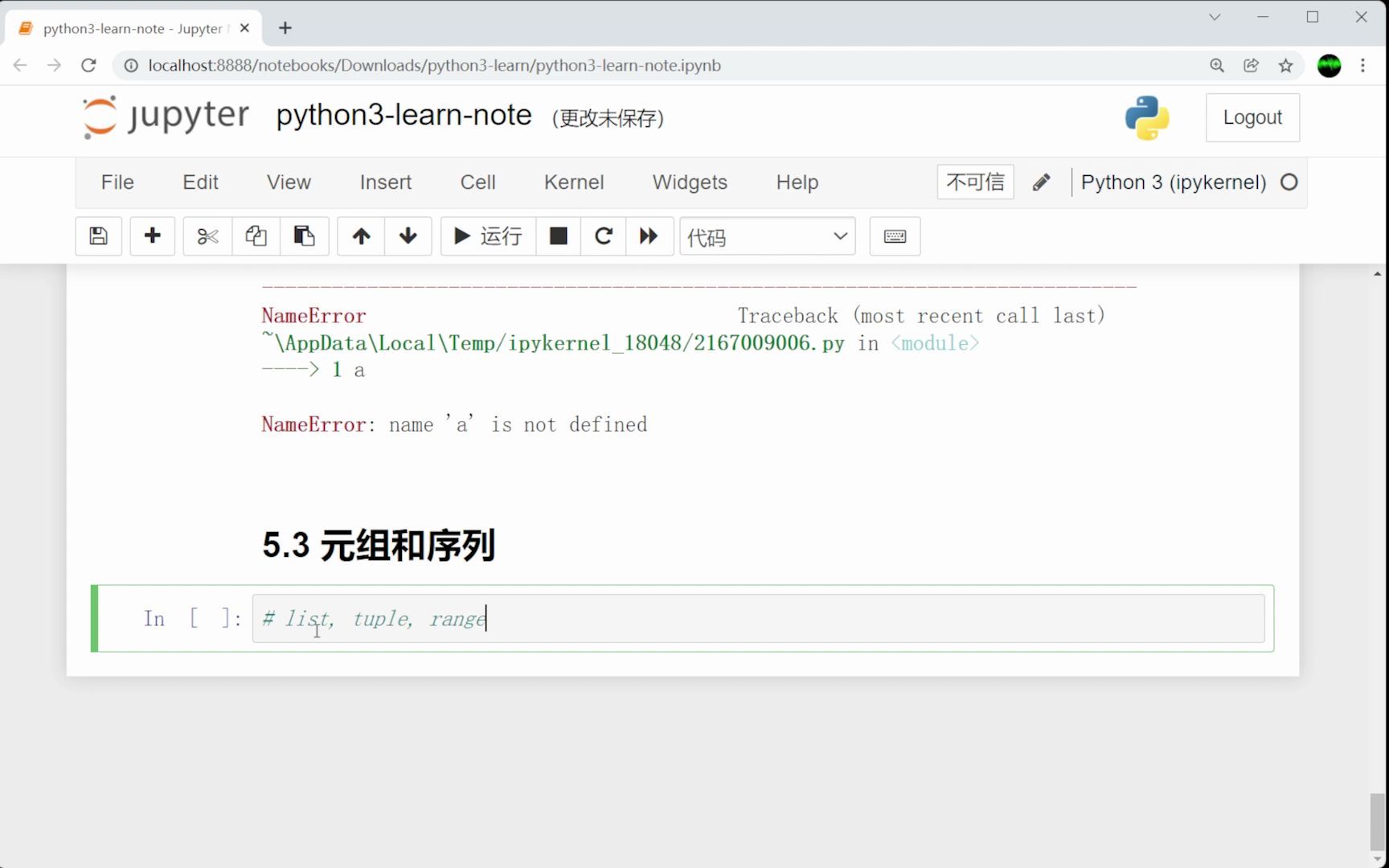
Task: Click share page icon in address bar
Action: tap(1252, 65)
